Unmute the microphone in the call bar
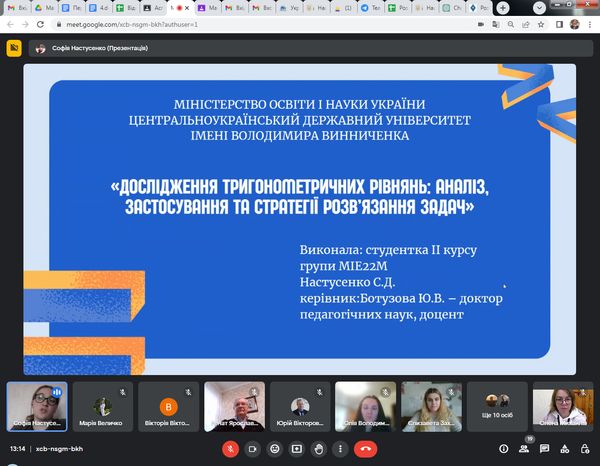 [230, 449]
